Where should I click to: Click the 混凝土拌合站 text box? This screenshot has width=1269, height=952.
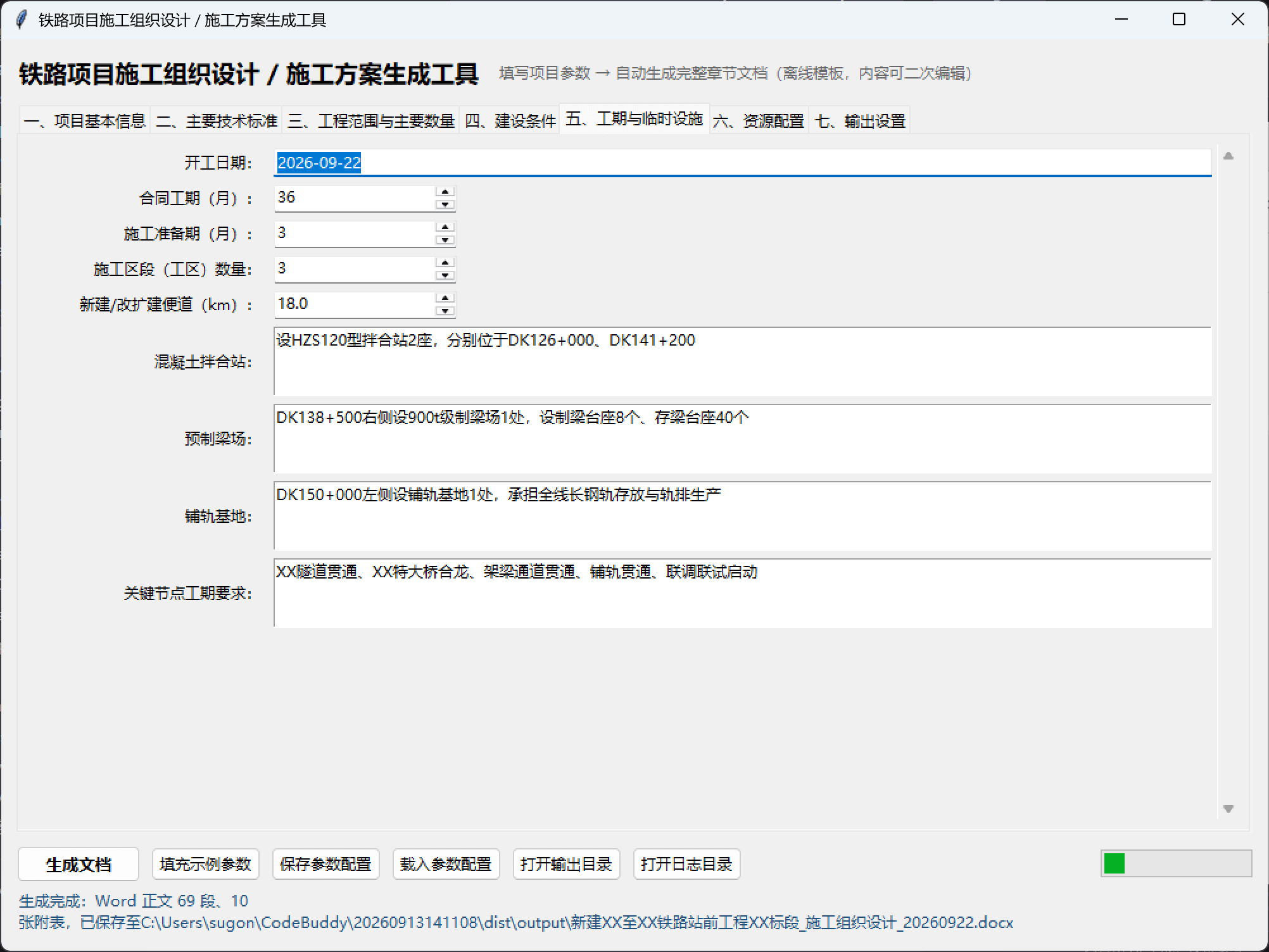click(x=743, y=361)
